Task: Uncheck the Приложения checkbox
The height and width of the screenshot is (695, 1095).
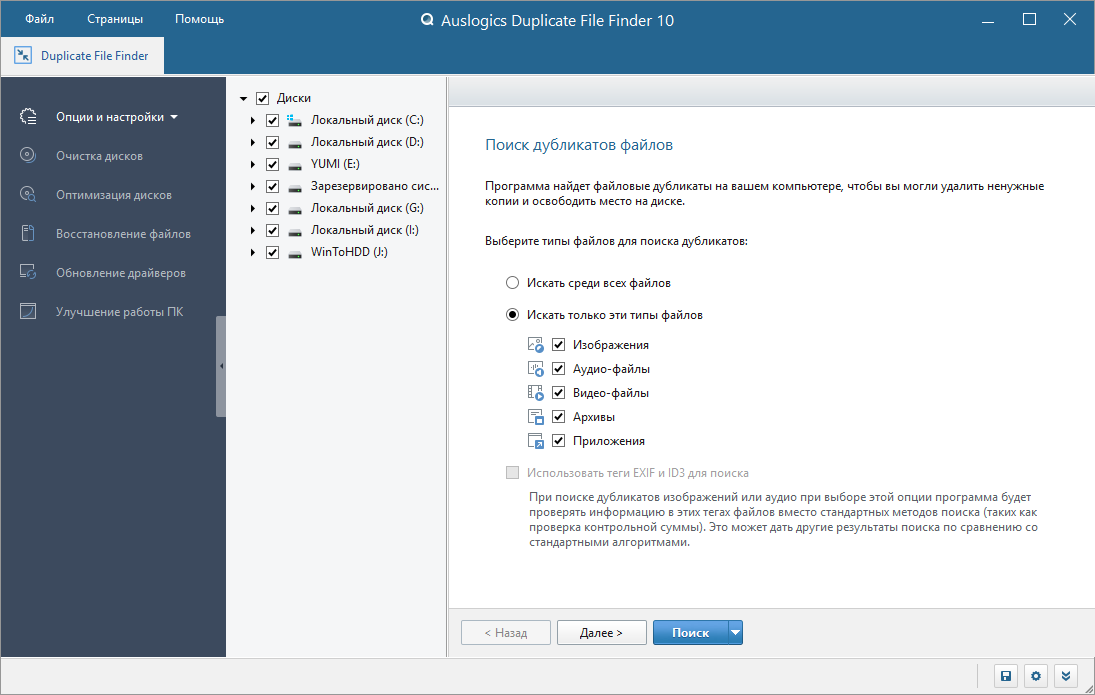Action: point(558,441)
